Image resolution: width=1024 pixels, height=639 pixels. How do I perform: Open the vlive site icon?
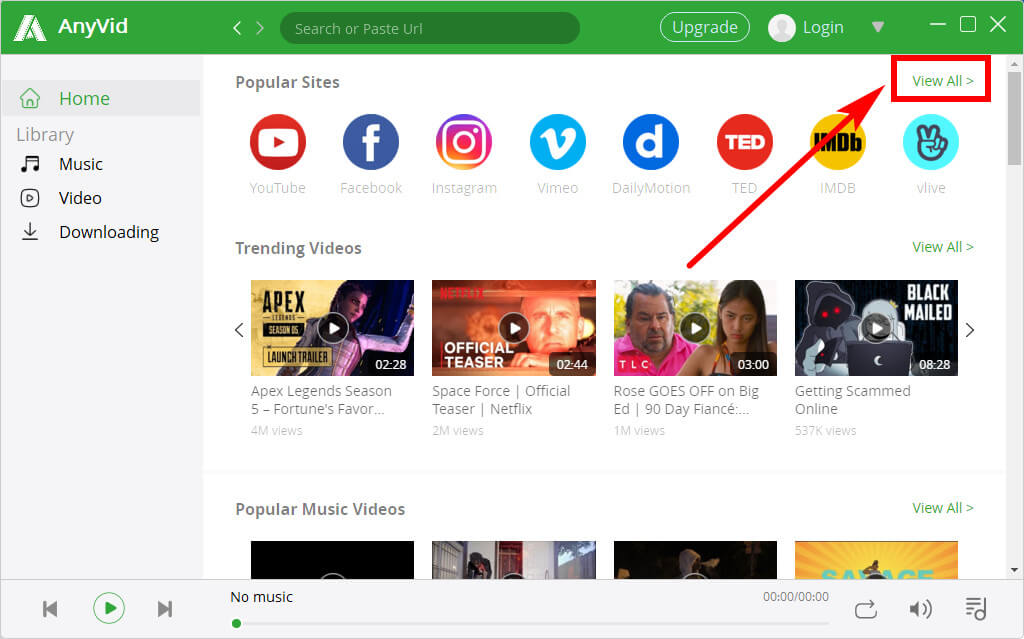tap(931, 142)
